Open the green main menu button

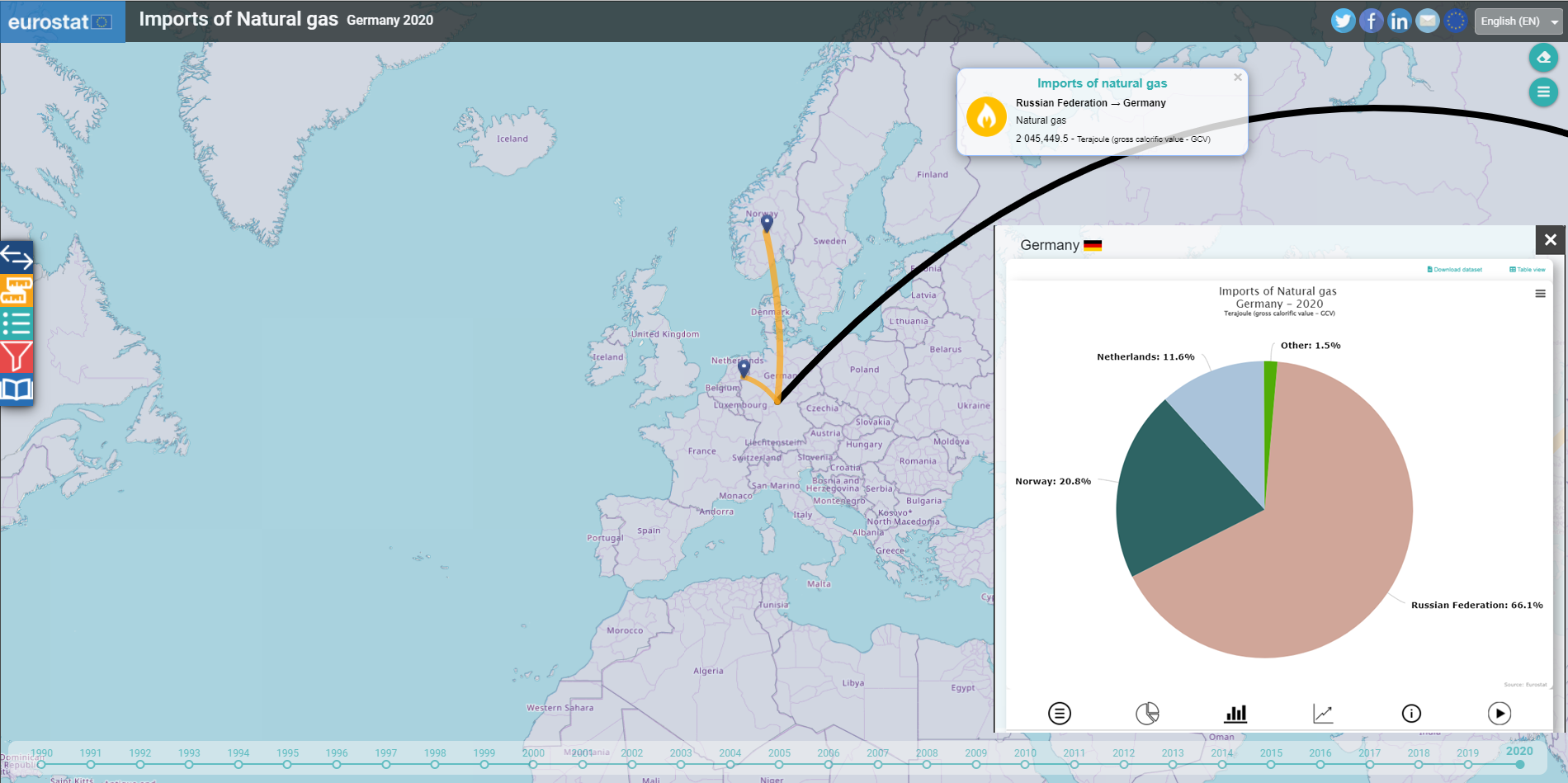click(x=1543, y=92)
